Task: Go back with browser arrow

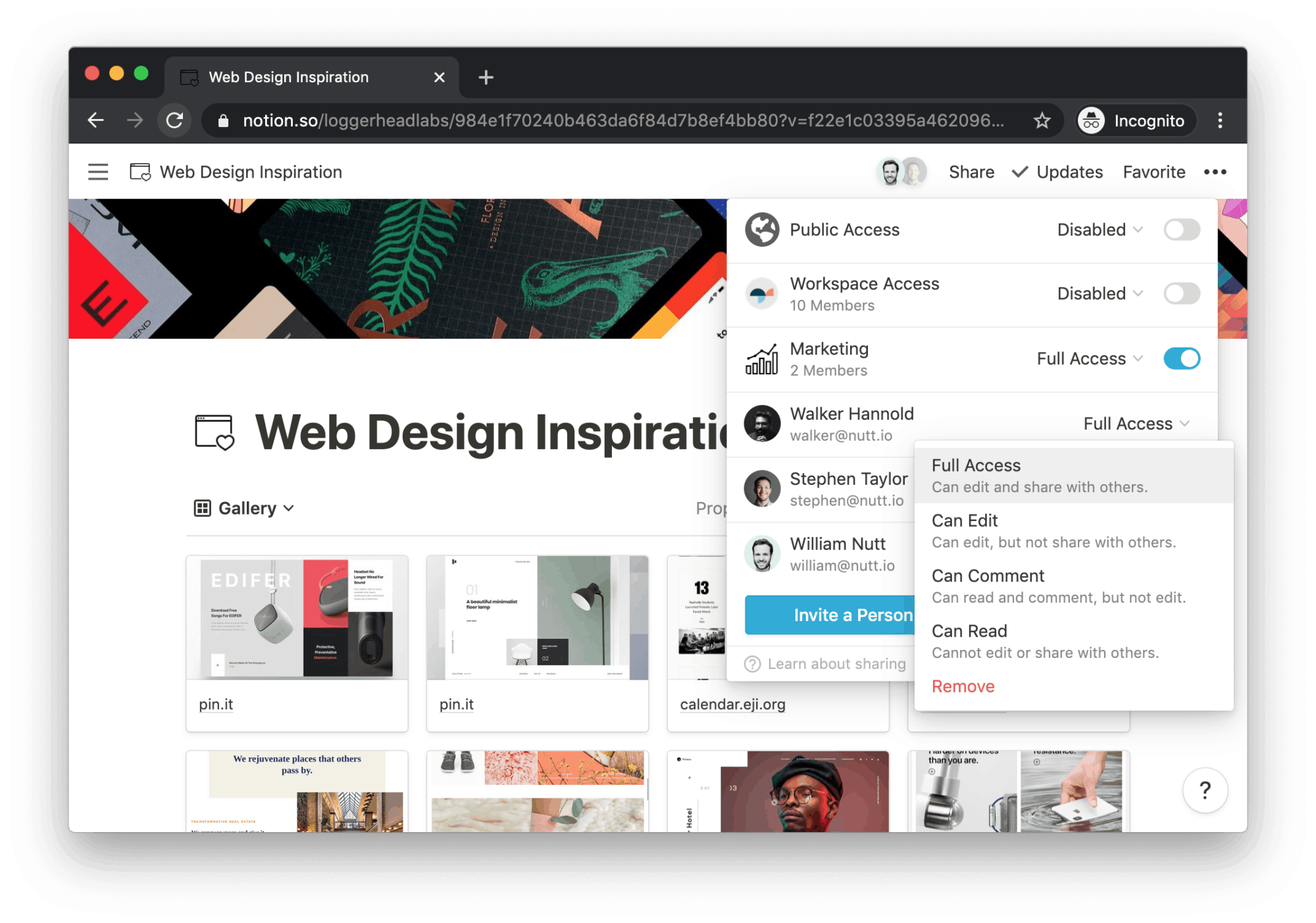Action: coord(96,120)
